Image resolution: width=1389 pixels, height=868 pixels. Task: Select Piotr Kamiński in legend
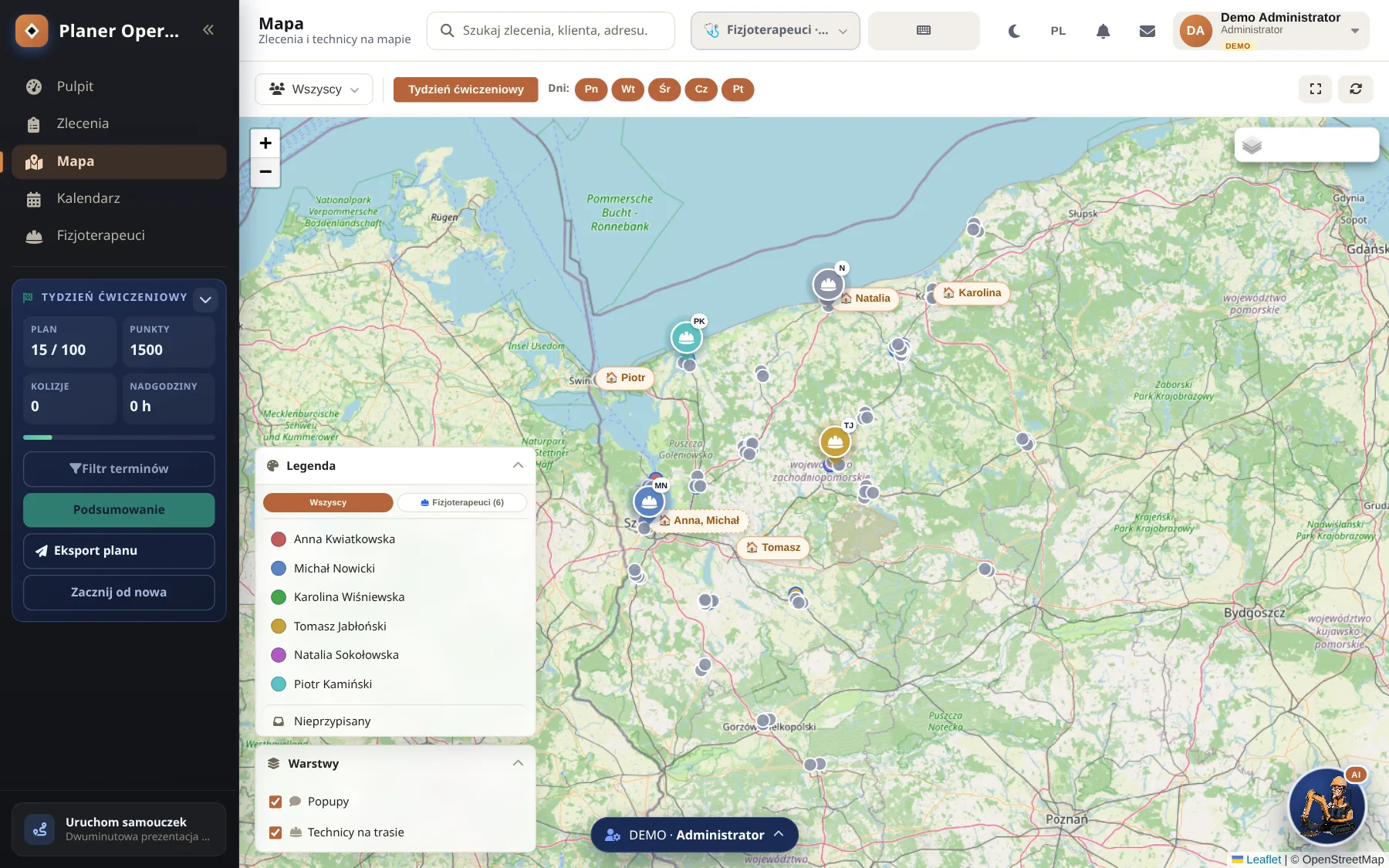click(x=395, y=684)
